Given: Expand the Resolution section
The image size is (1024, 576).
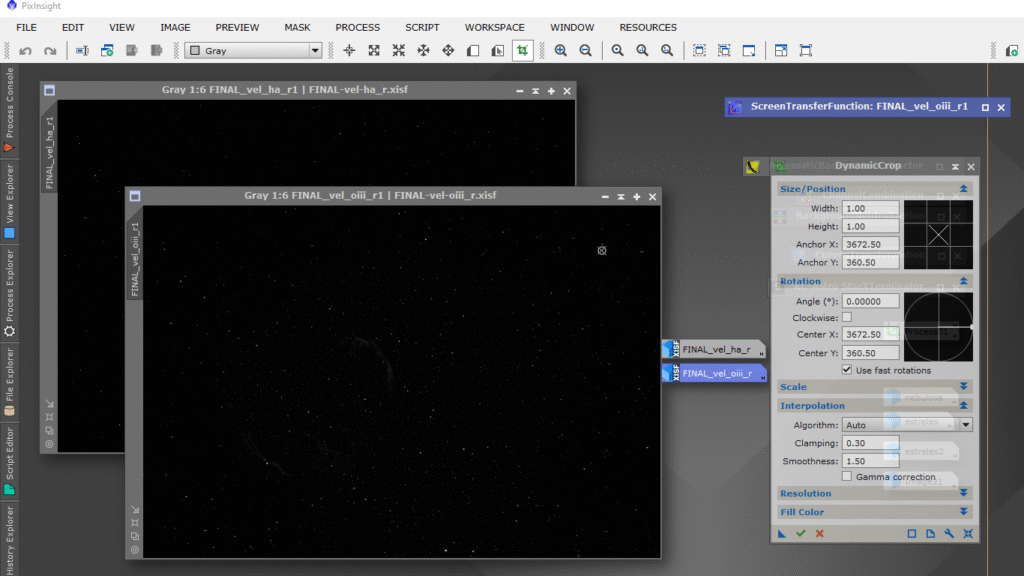Looking at the screenshot, I should coord(963,493).
